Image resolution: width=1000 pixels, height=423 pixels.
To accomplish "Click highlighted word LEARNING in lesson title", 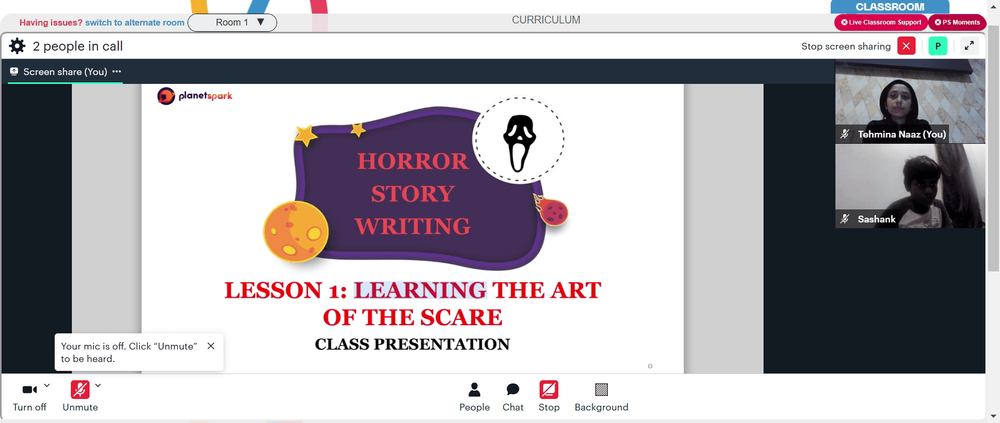I will tap(420, 290).
